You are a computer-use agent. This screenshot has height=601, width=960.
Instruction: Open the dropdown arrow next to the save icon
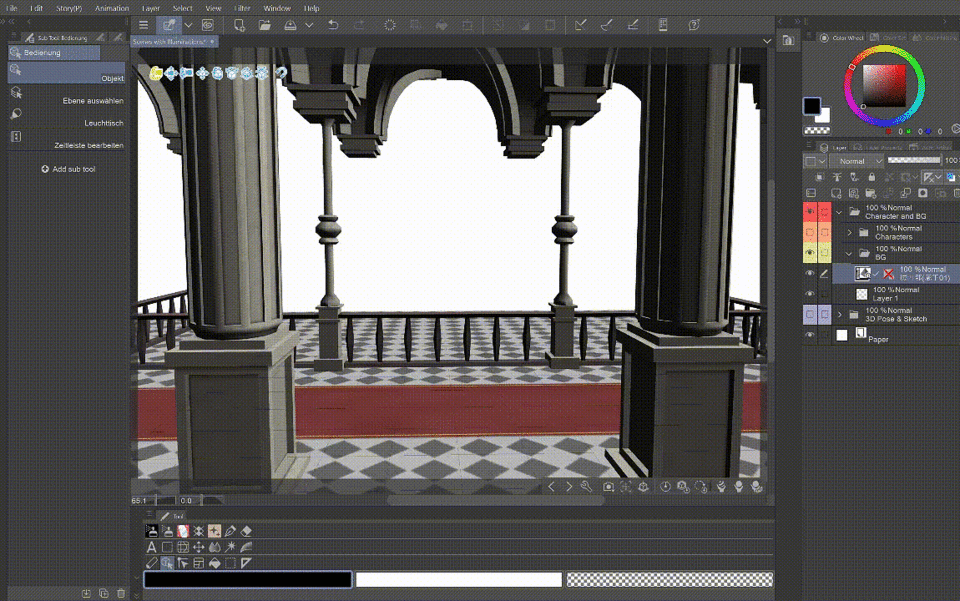(x=309, y=25)
